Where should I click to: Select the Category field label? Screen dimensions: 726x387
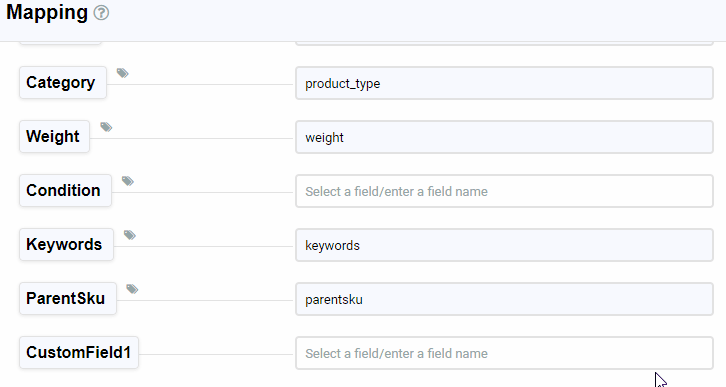(x=63, y=83)
